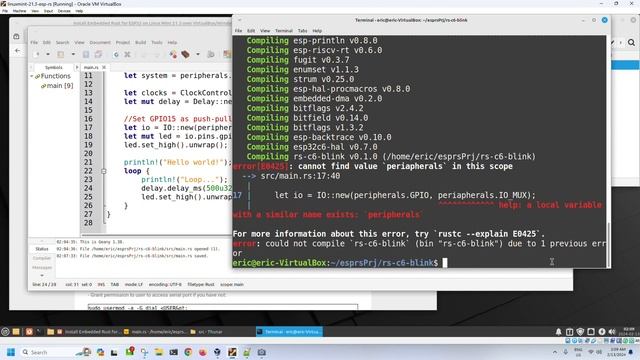Click the Geany build brick toolbar icon

(x=186, y=54)
